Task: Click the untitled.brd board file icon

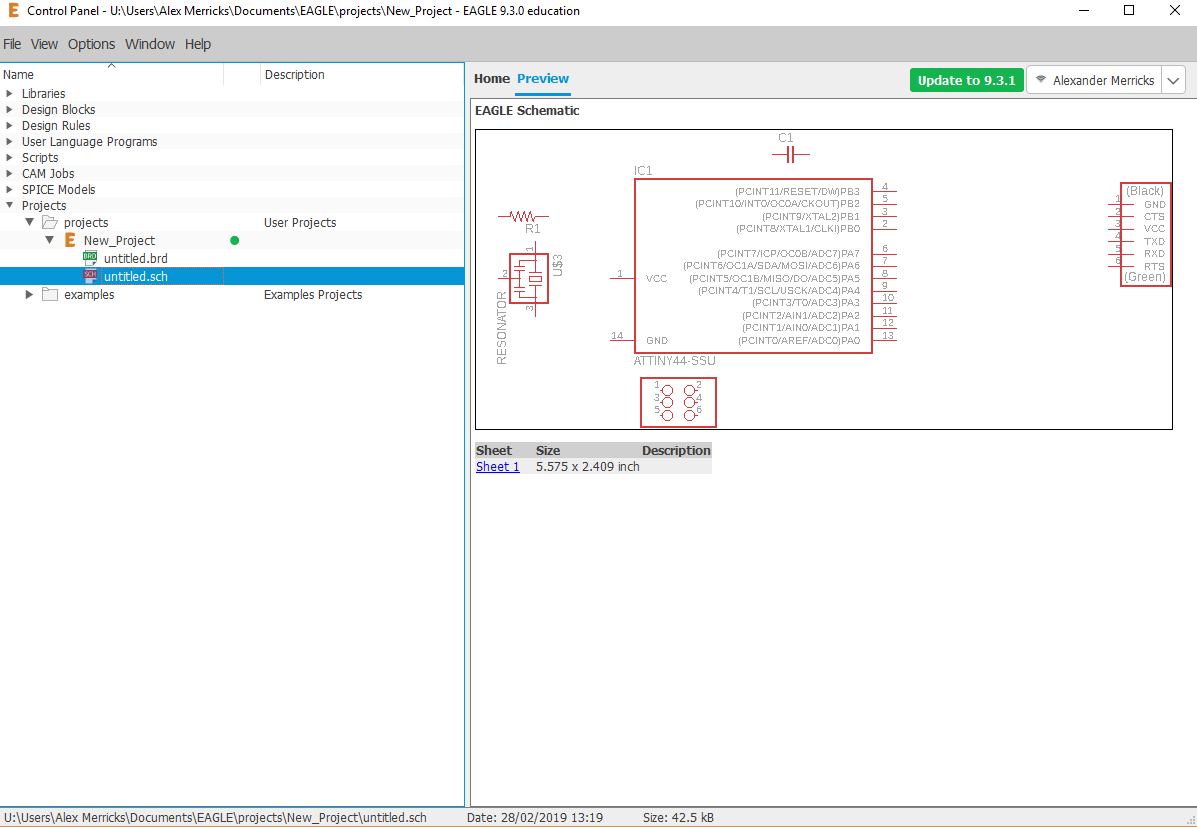Action: [91, 258]
